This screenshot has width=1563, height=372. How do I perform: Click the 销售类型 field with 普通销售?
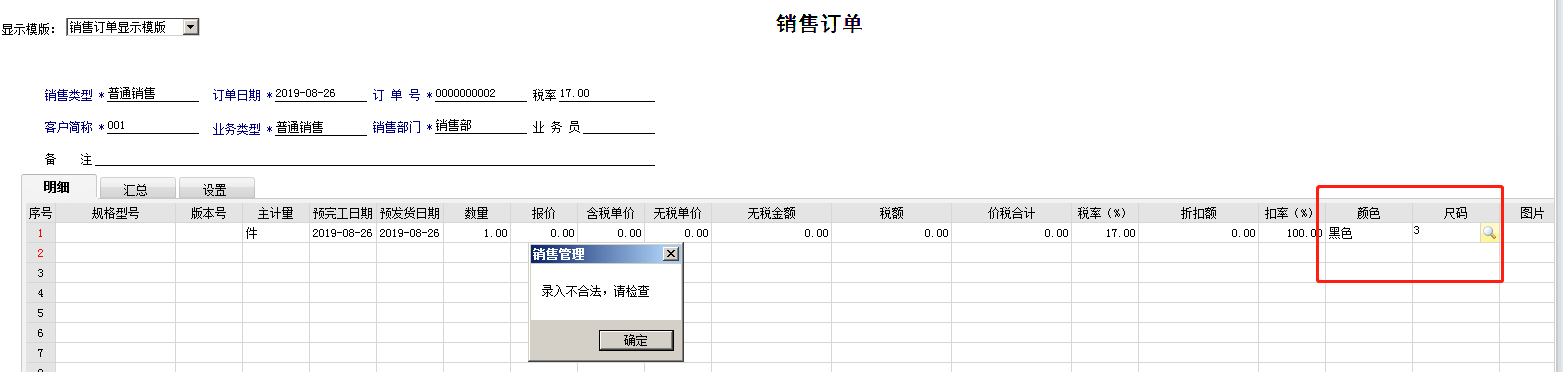(153, 94)
